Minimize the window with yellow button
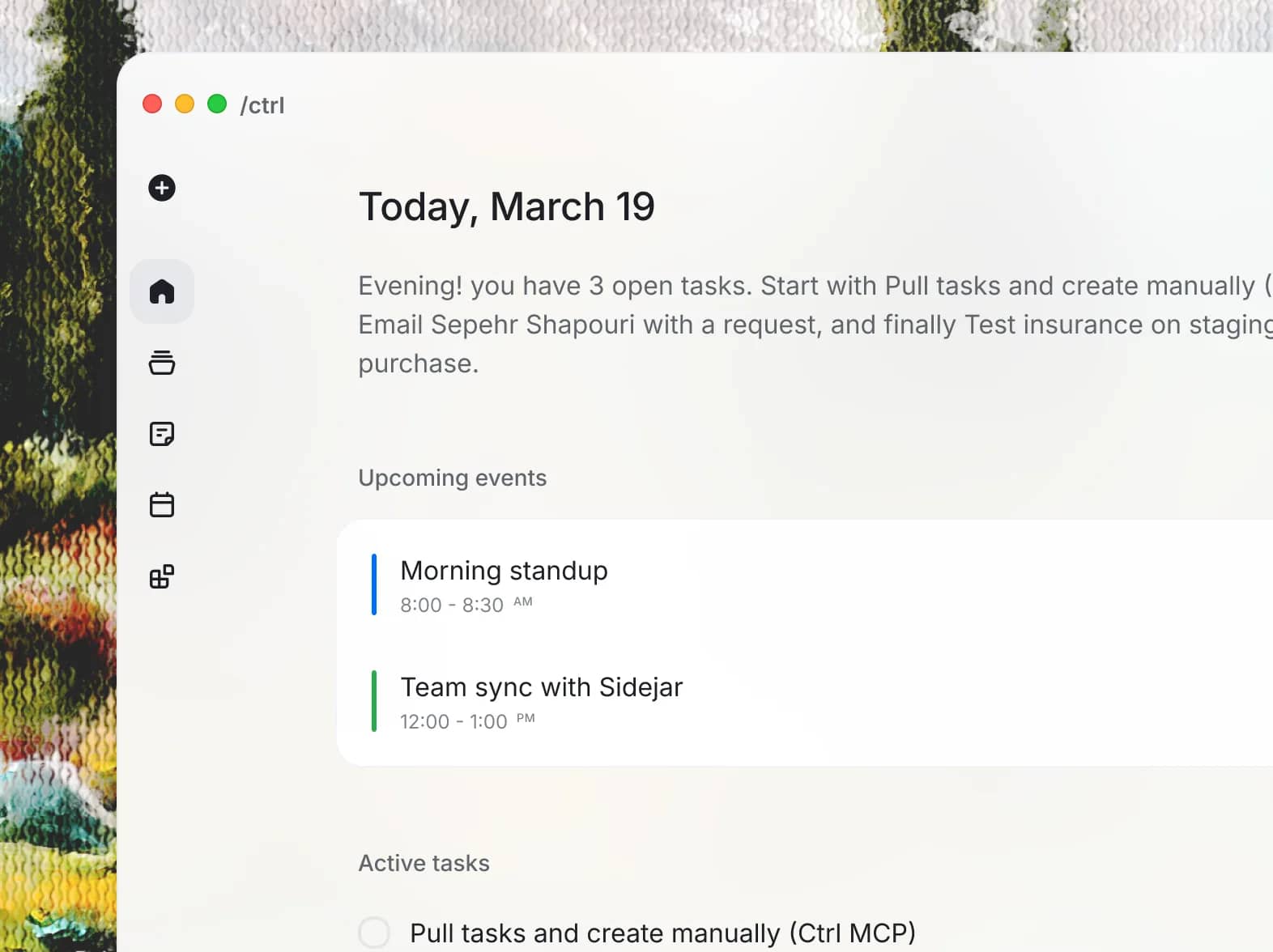 click(185, 104)
